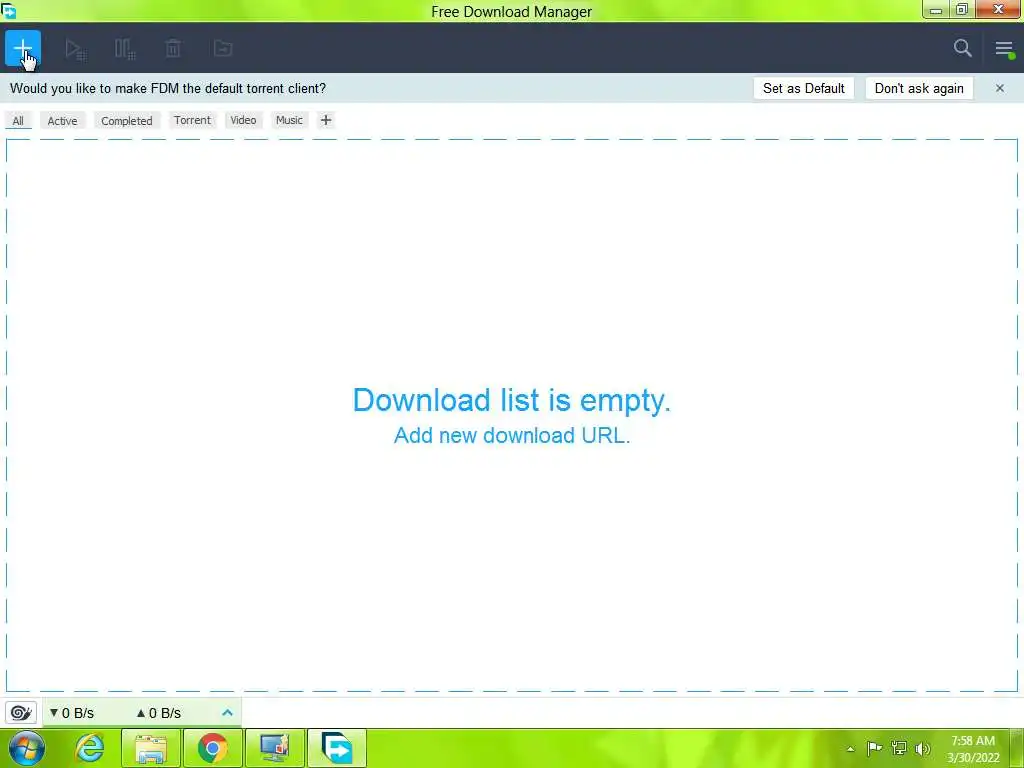Open the search magnifier icon
1024x768 pixels.
(x=963, y=48)
